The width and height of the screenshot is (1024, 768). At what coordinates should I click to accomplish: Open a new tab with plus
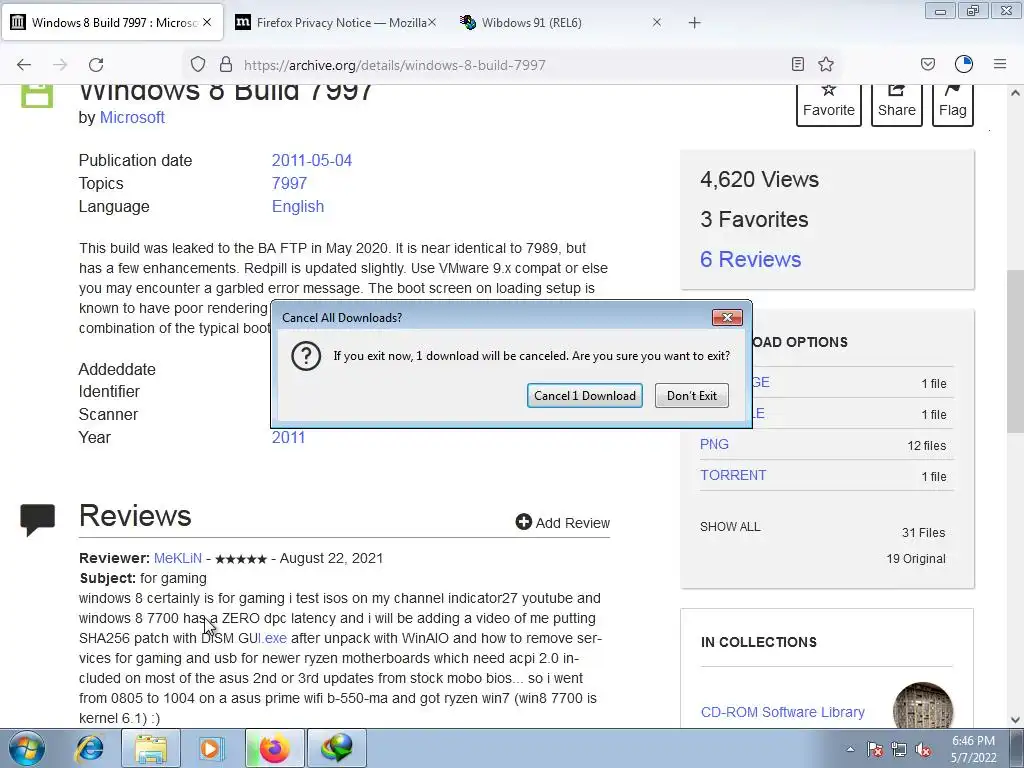[x=694, y=23]
